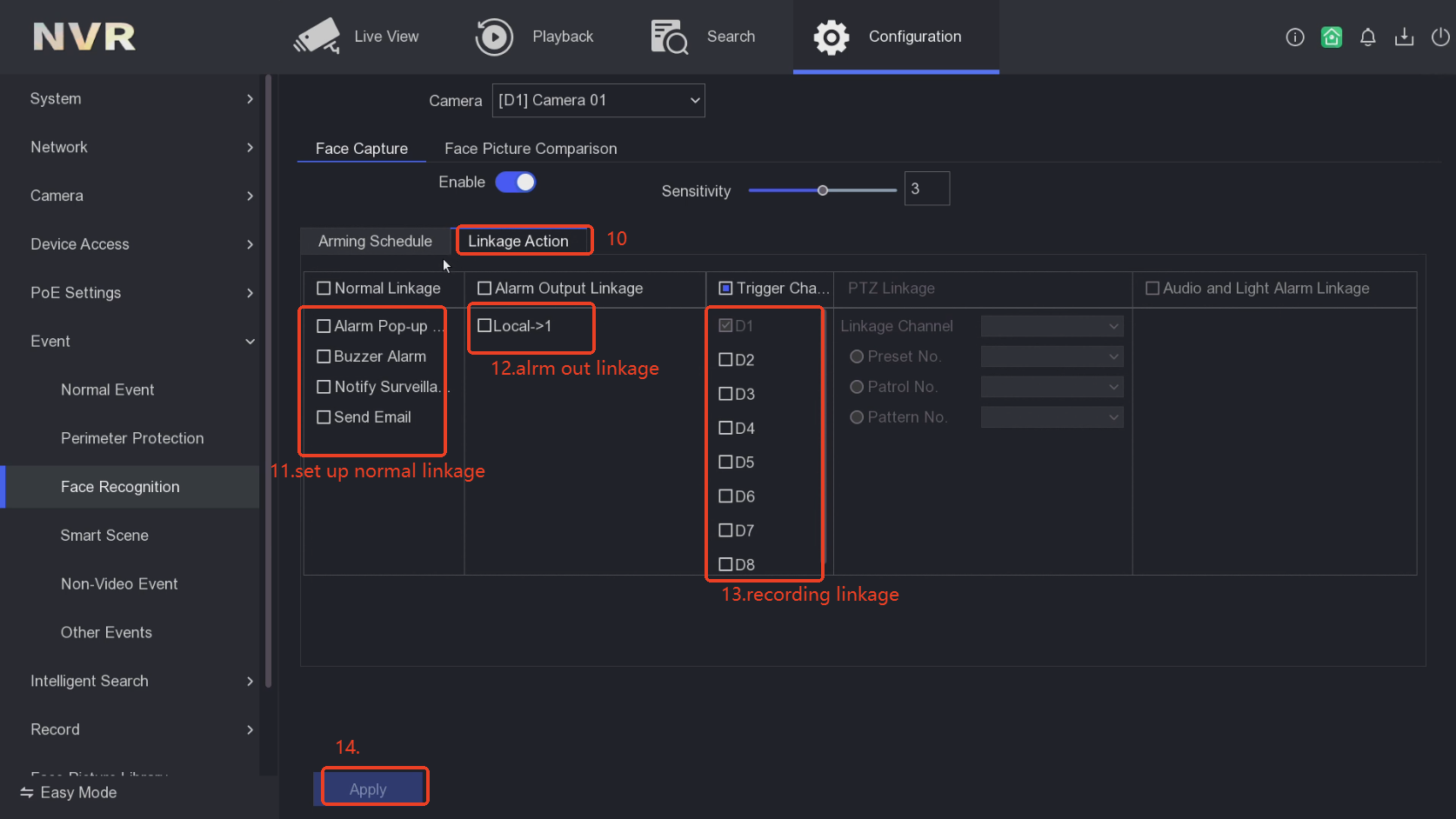Click the Sensitivity slider handle
1456x819 pixels.
(x=822, y=190)
